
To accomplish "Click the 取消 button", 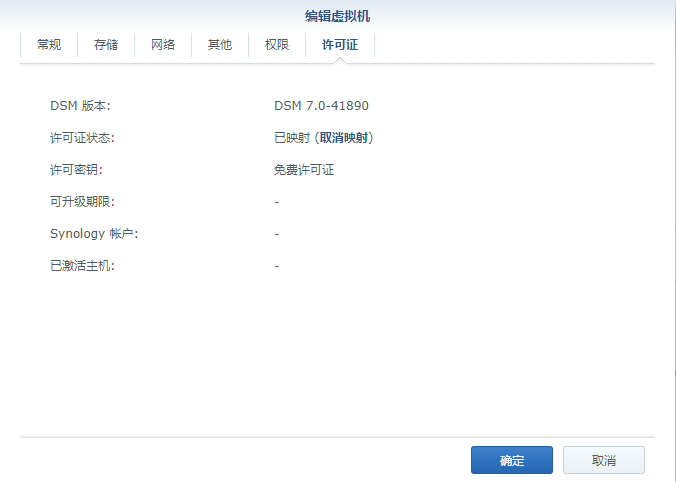I will 604,460.
